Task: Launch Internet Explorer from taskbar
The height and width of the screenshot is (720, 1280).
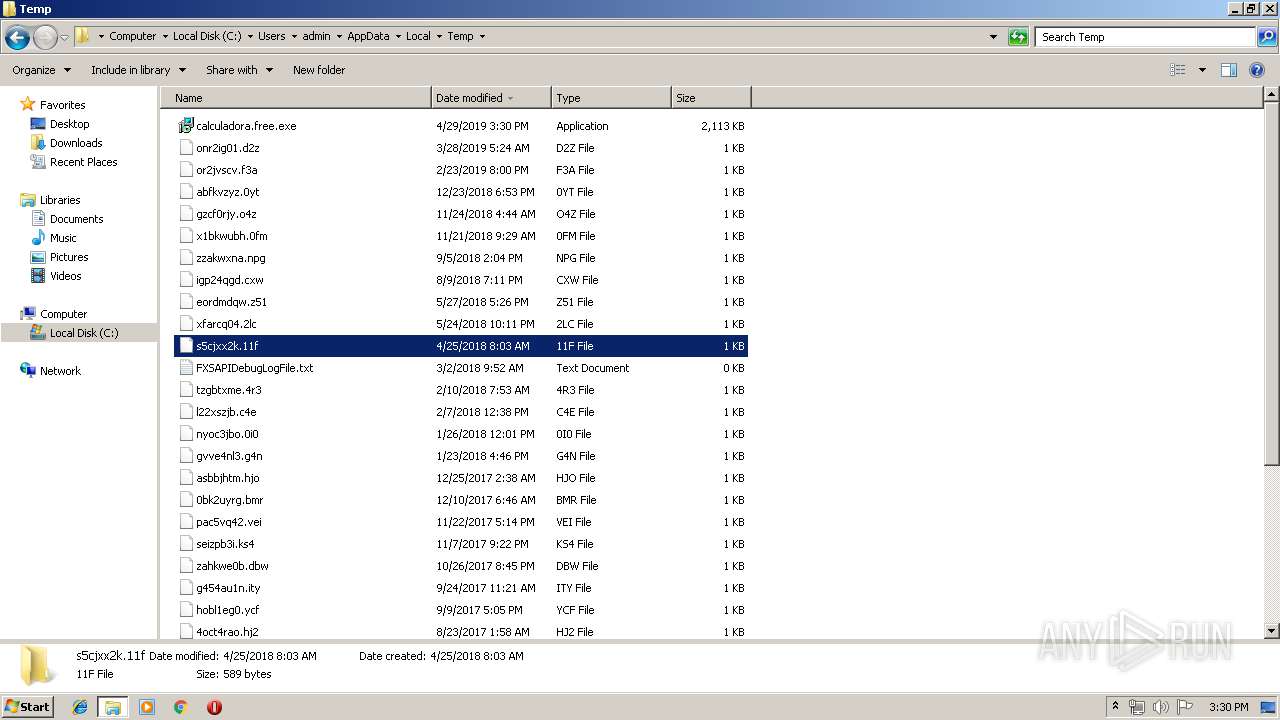Action: [x=80, y=707]
